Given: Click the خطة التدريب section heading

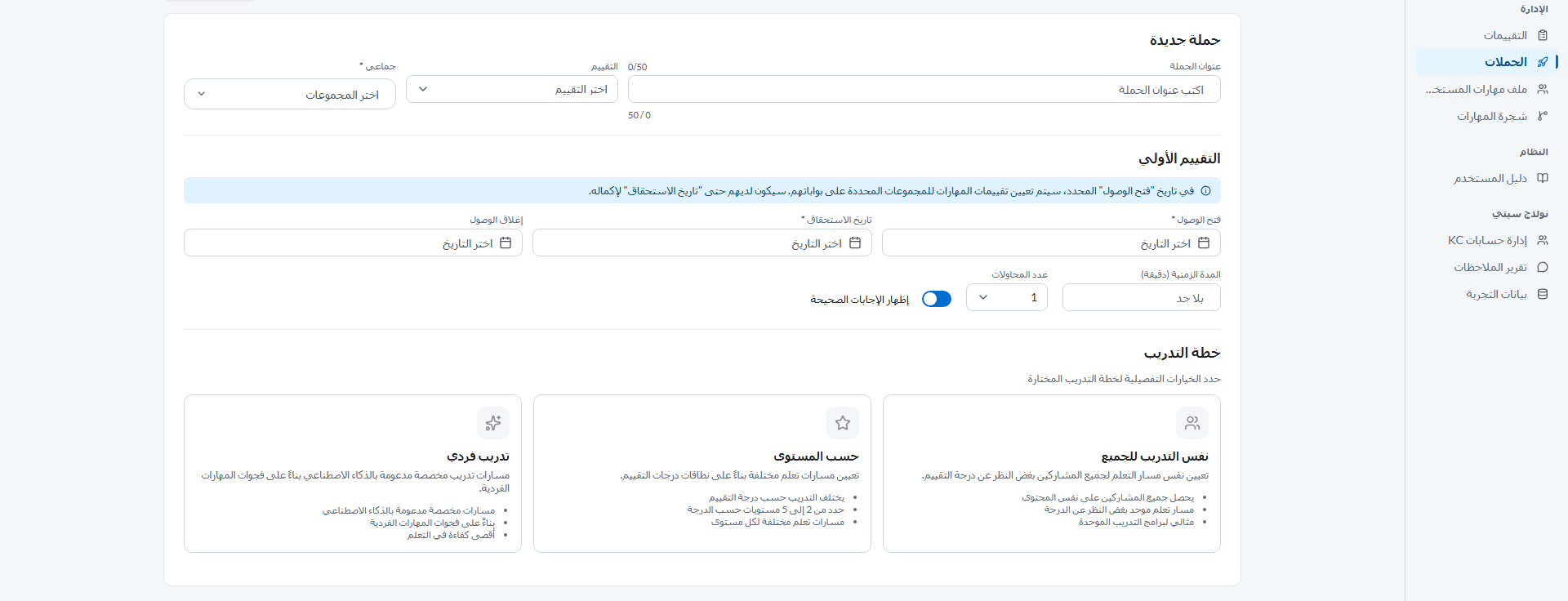Looking at the screenshot, I should point(1183,353).
